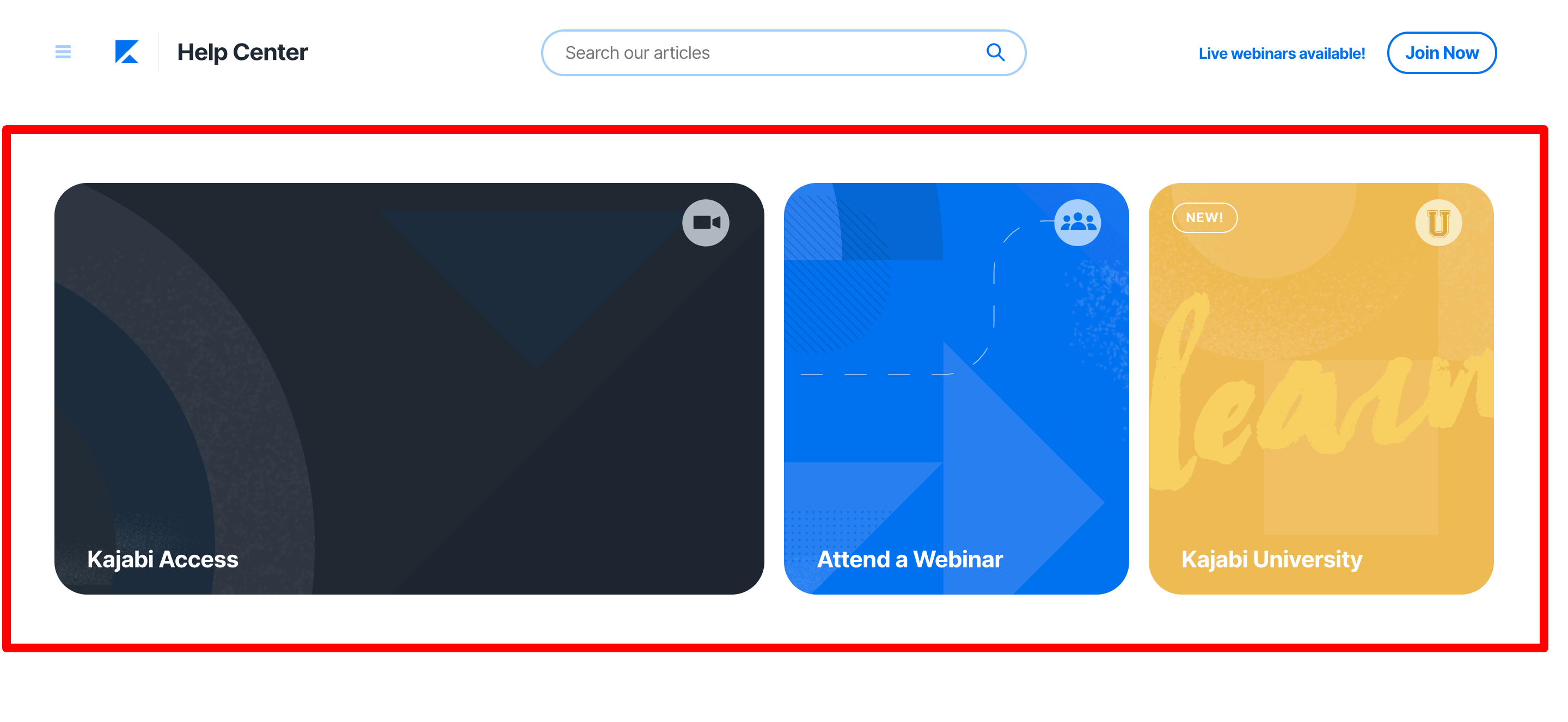Click the video camera icon on Kajabi Access
The image size is (1568, 722).
click(706, 223)
